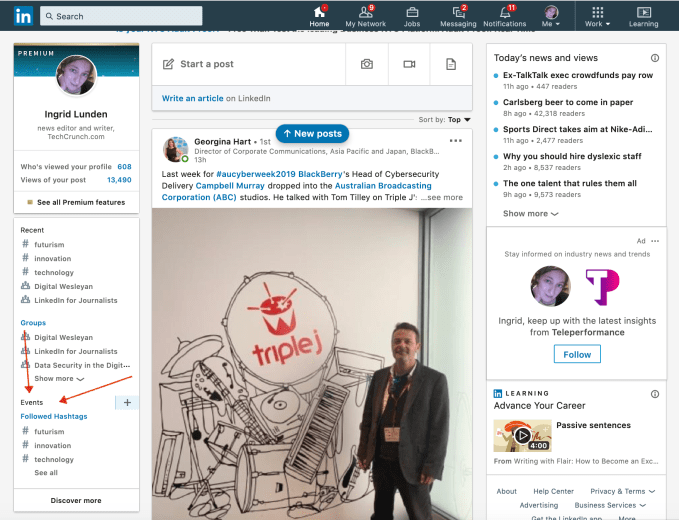Open the Campbell Murray mention link
This screenshot has height=520, width=679.
click(x=230, y=186)
